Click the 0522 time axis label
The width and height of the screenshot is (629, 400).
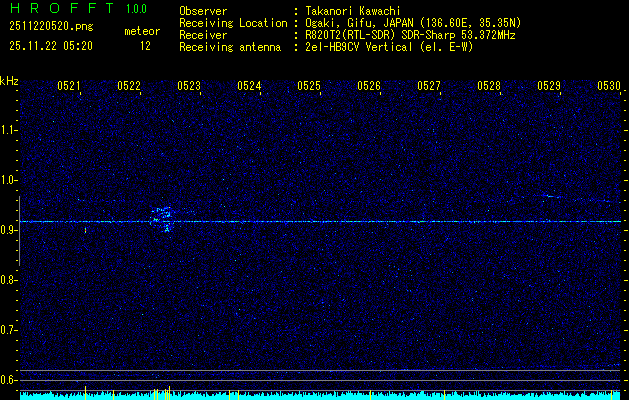click(x=129, y=85)
